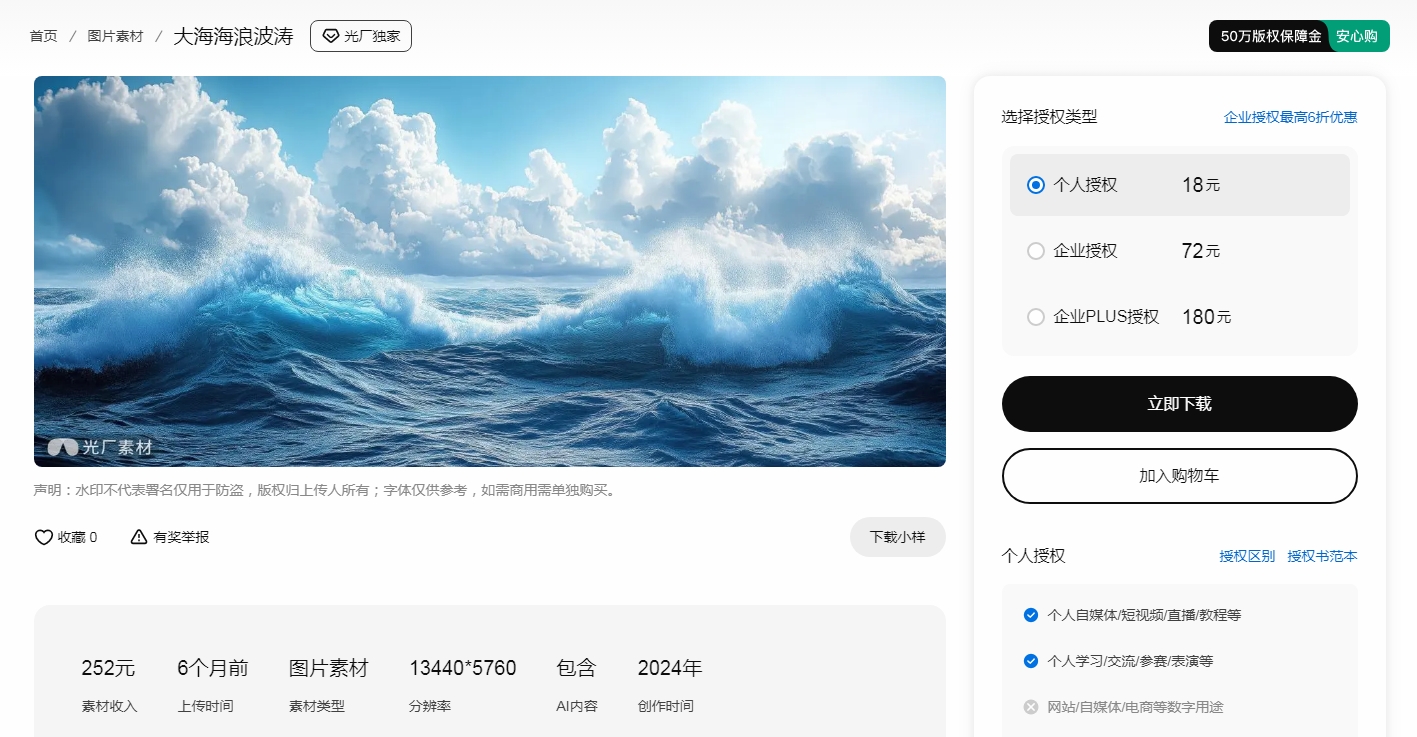The height and width of the screenshot is (737, 1417).
Task: Click the 180元 price
Action: coord(1206,317)
